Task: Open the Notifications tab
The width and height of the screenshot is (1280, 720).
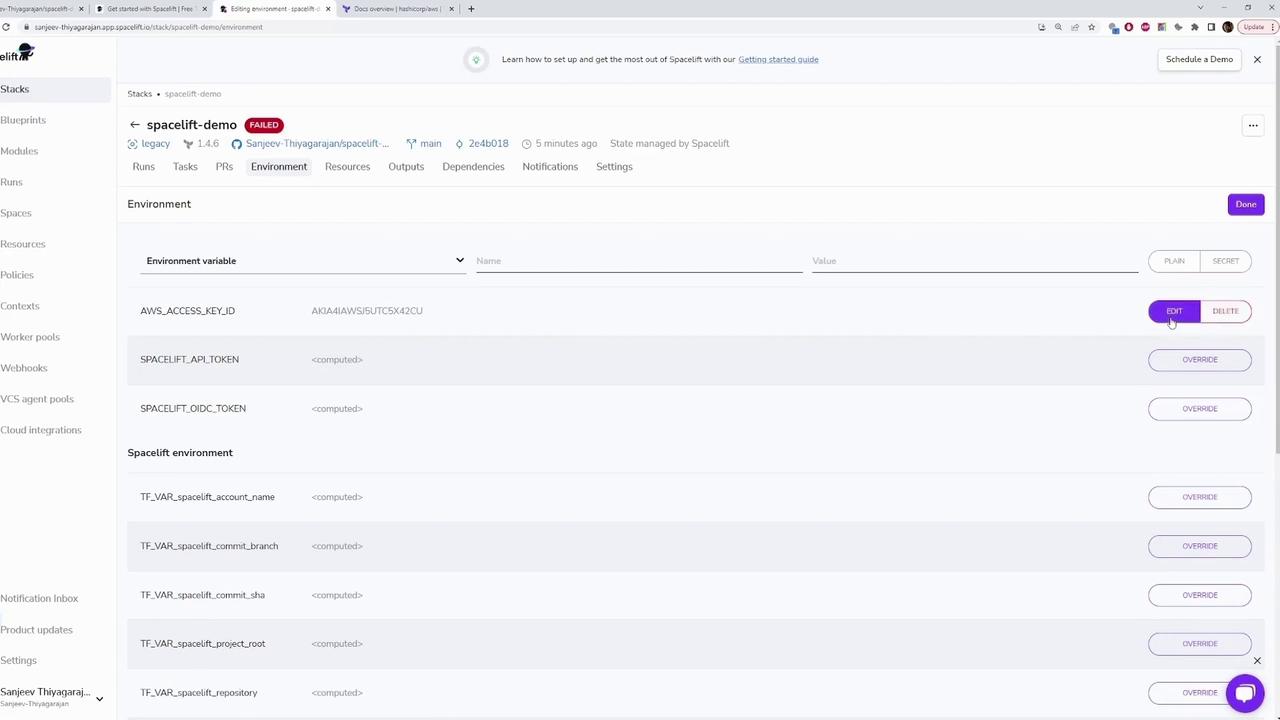Action: click(550, 167)
